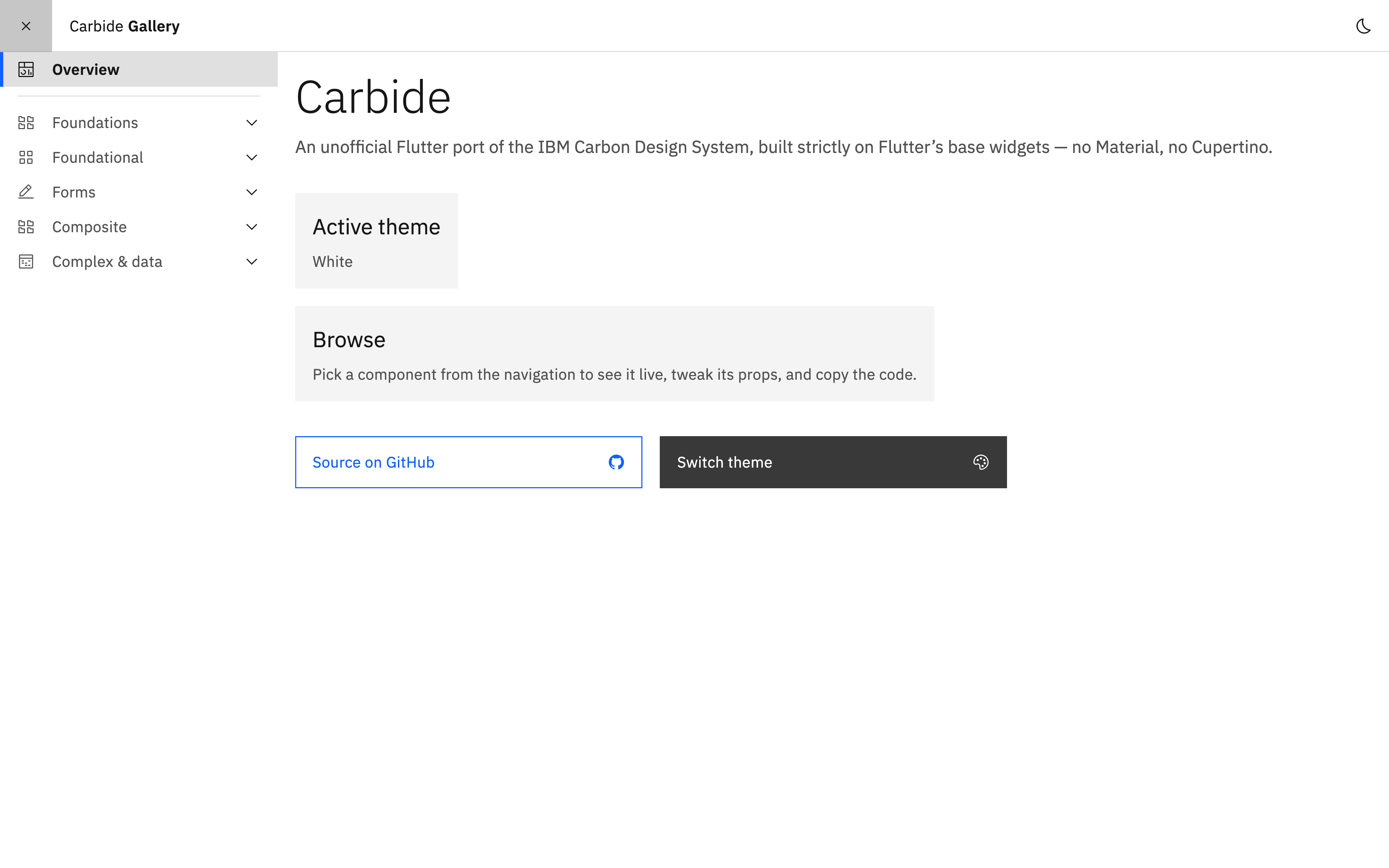Image resolution: width=1389 pixels, height=868 pixels.
Task: Expand the Complex & data chevron
Action: [251, 262]
